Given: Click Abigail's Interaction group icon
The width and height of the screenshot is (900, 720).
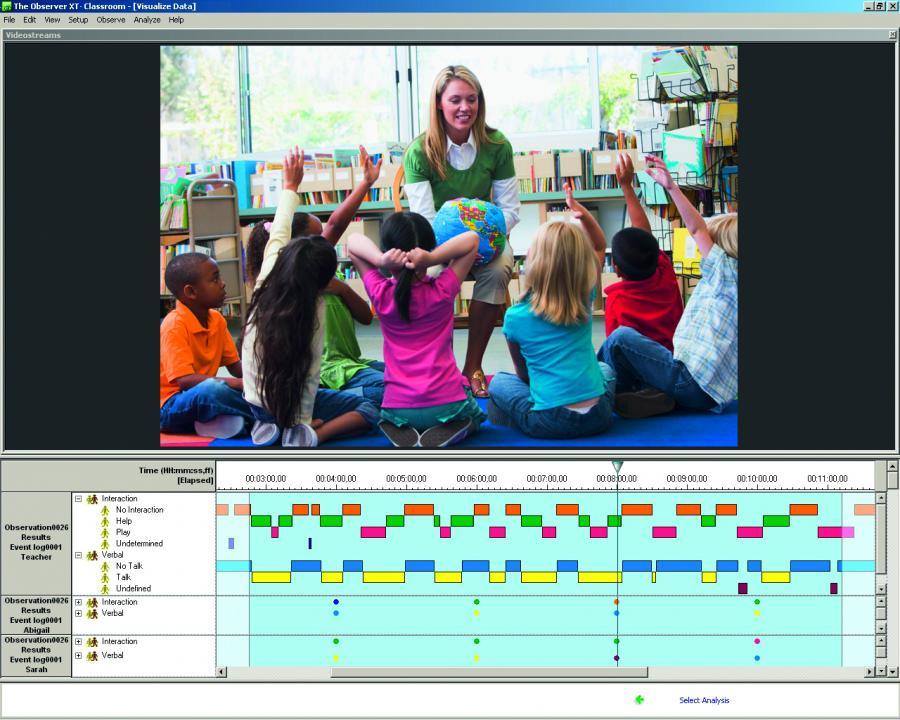Looking at the screenshot, I should tap(92, 602).
